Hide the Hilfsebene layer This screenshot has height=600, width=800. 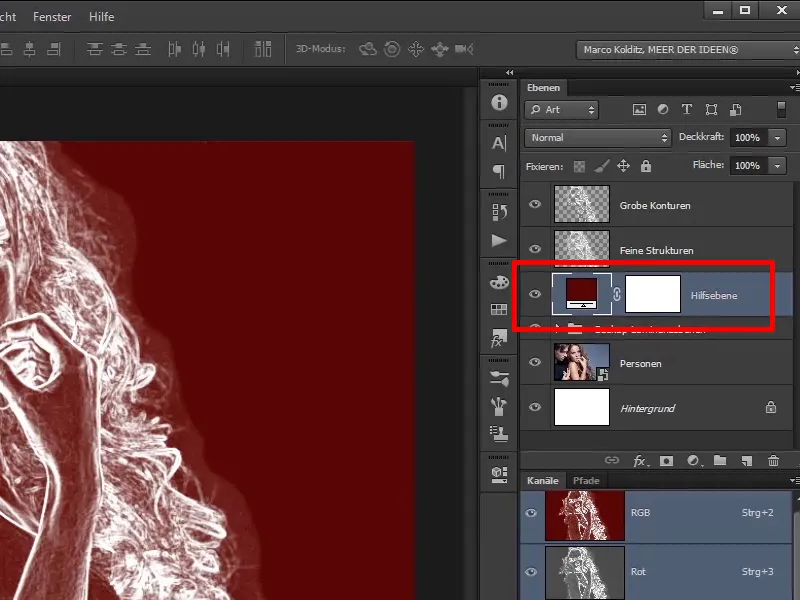(535, 294)
